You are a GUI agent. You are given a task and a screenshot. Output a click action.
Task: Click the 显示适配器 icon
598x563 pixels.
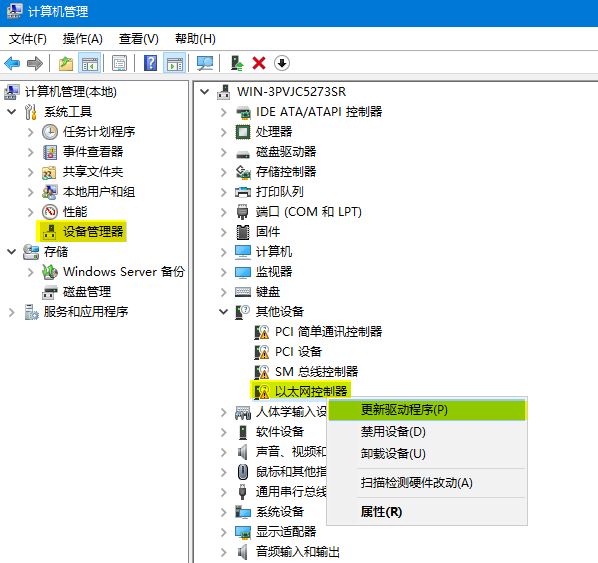243,532
